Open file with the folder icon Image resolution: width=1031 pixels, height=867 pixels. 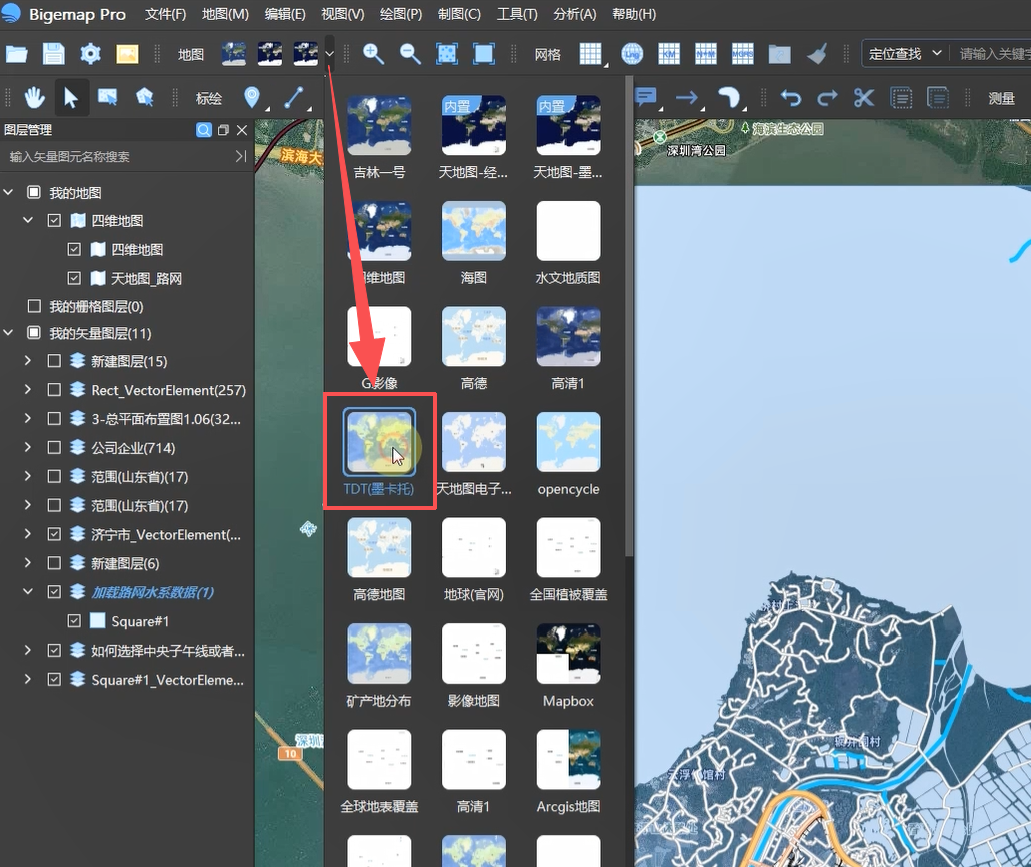pyautogui.click(x=16, y=54)
